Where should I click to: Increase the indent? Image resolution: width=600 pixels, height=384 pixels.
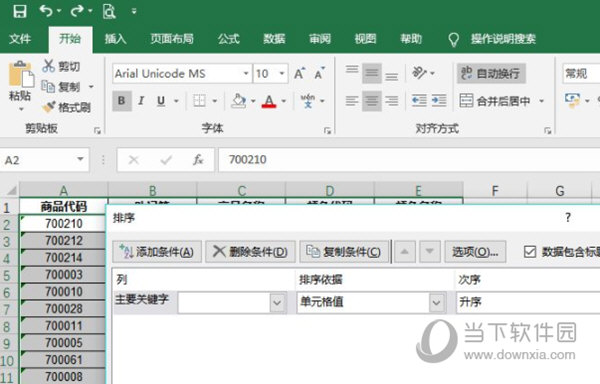(439, 101)
